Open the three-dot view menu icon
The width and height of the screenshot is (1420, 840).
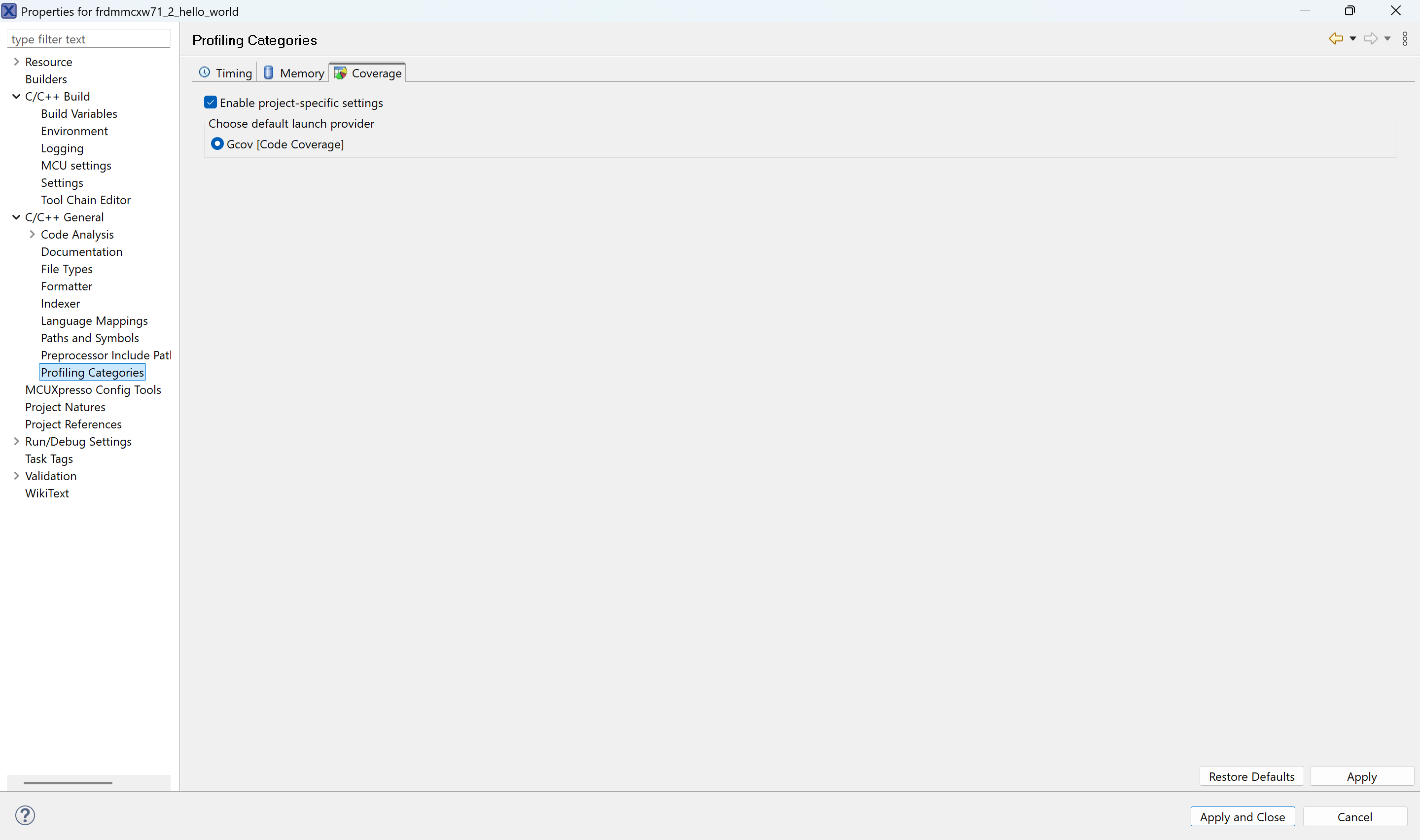tap(1405, 38)
